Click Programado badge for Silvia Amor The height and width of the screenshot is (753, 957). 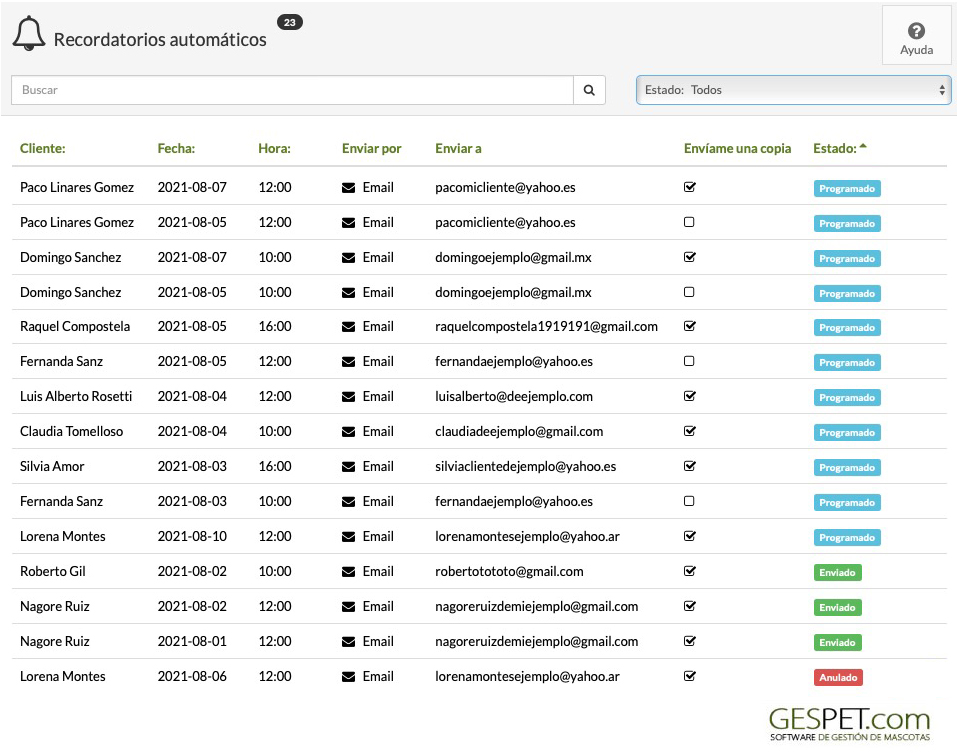point(847,467)
